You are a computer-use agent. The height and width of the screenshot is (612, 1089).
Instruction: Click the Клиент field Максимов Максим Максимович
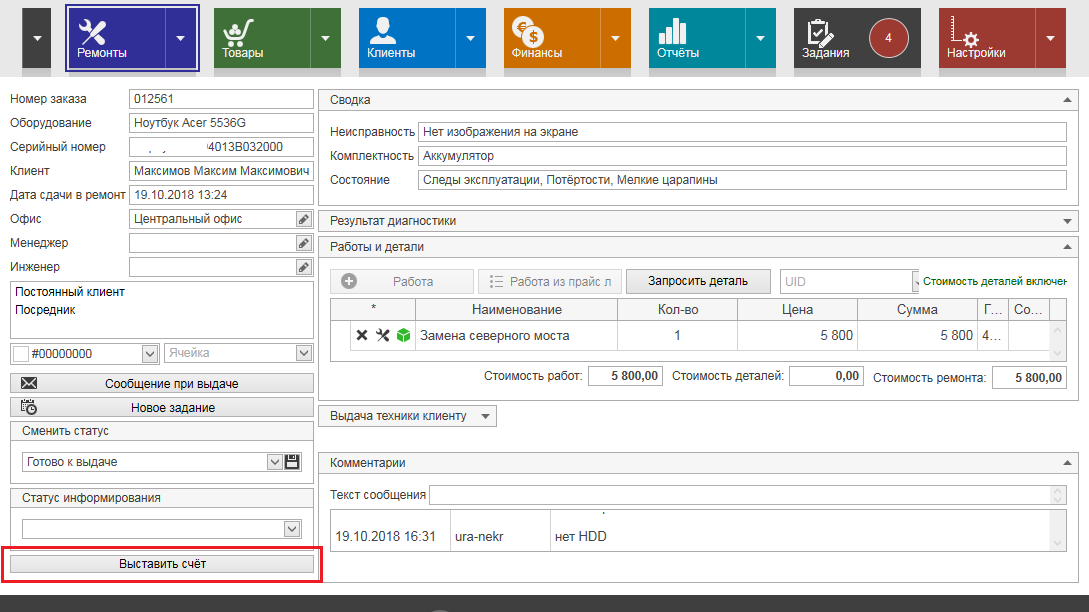[221, 171]
